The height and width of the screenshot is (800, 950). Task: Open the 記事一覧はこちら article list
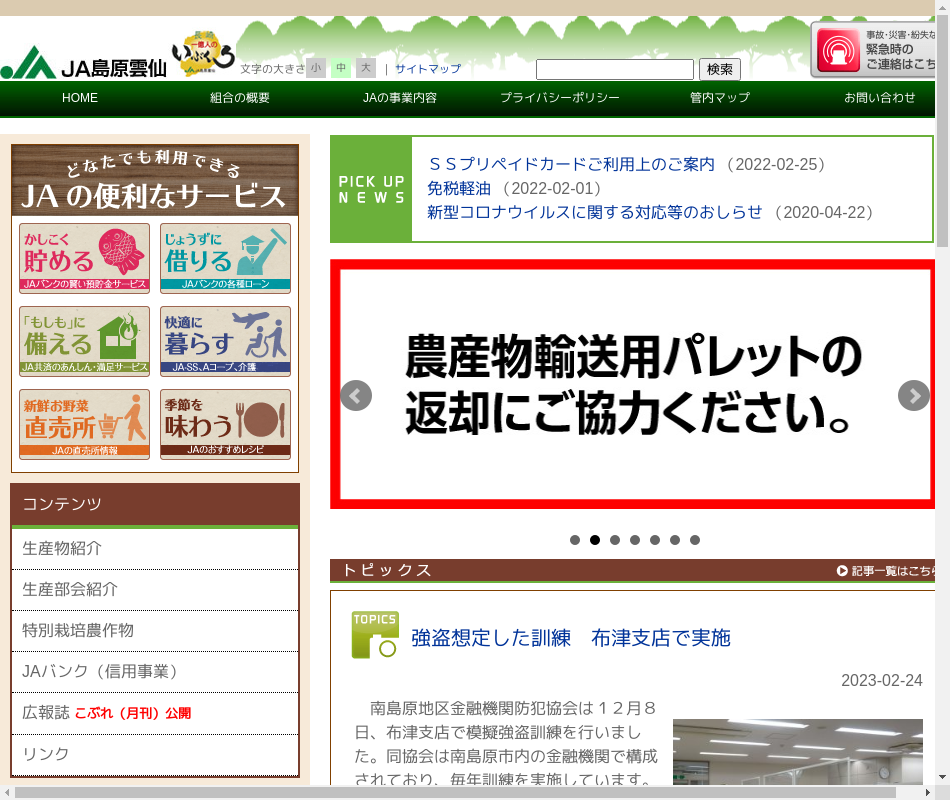(888, 571)
